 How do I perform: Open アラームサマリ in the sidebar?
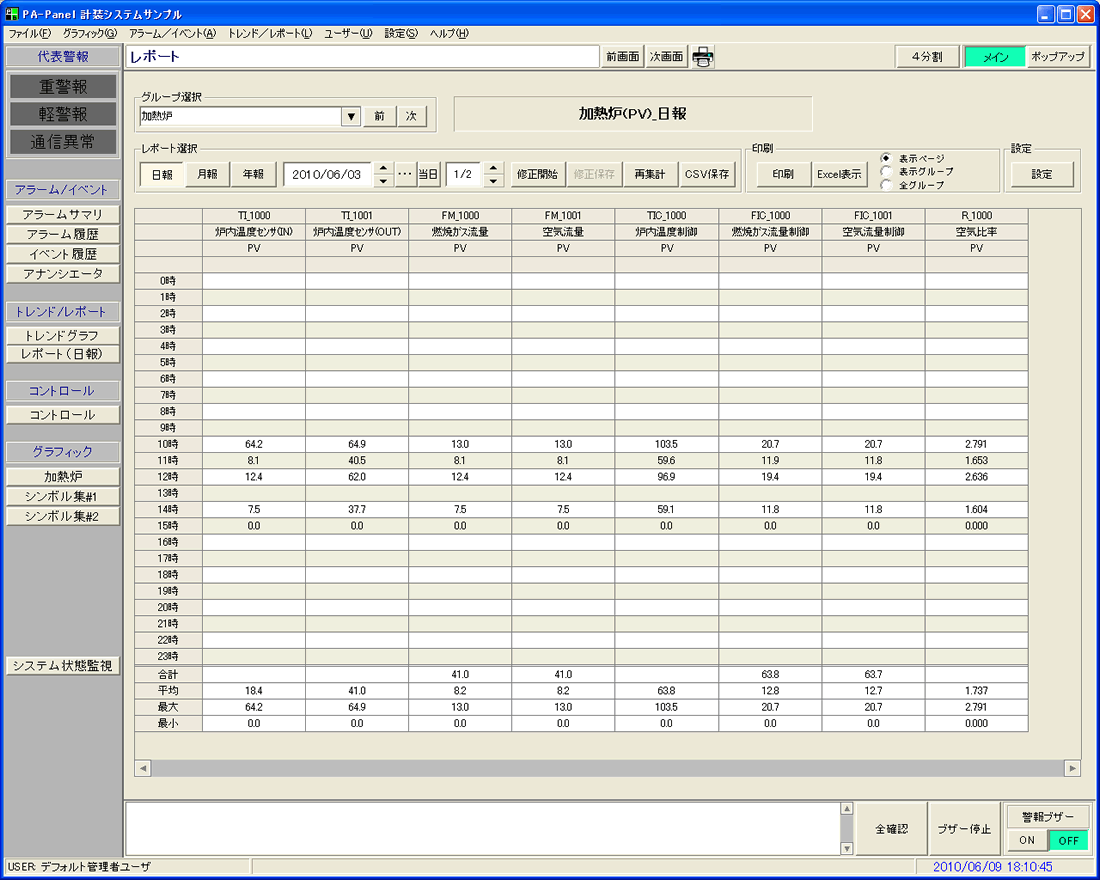pos(63,215)
